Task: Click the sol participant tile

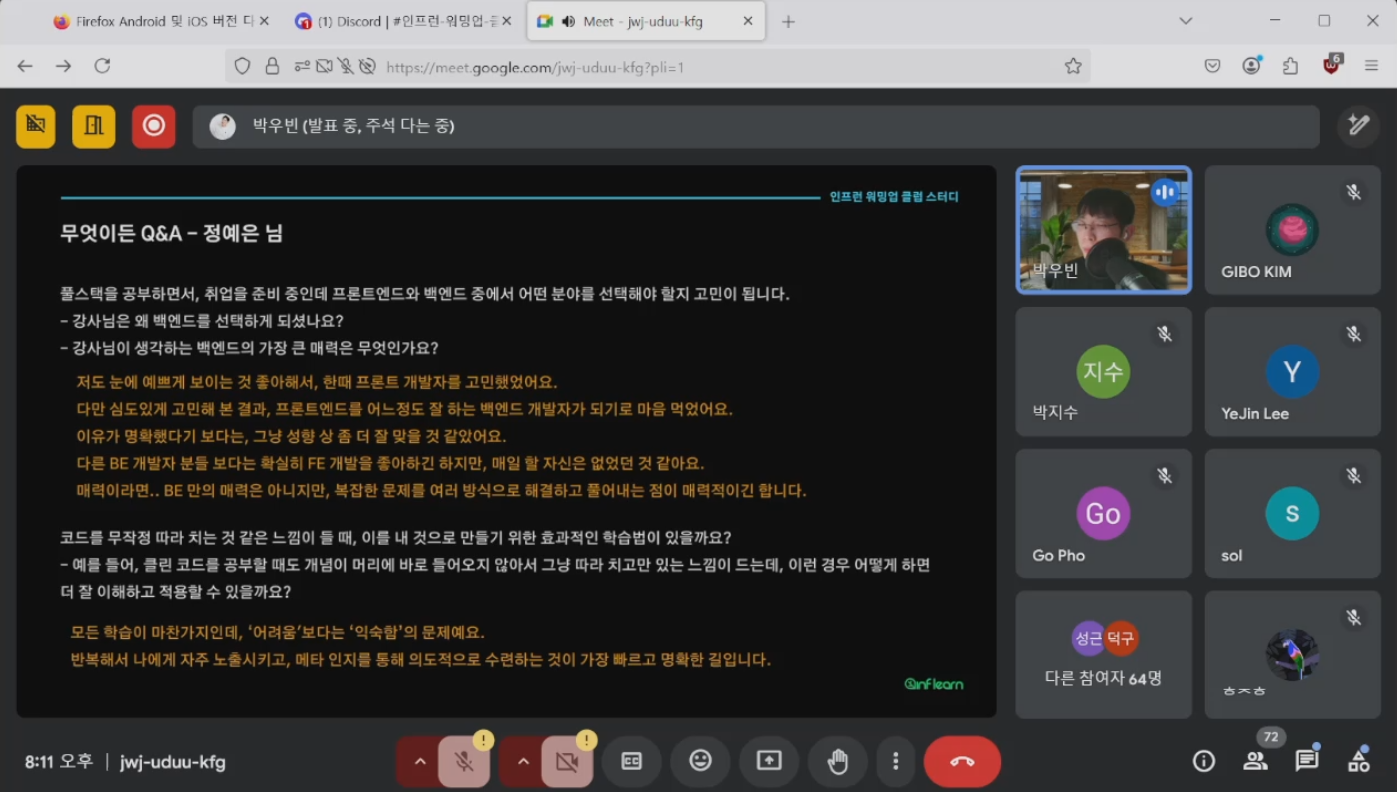Action: pyautogui.click(x=1292, y=514)
